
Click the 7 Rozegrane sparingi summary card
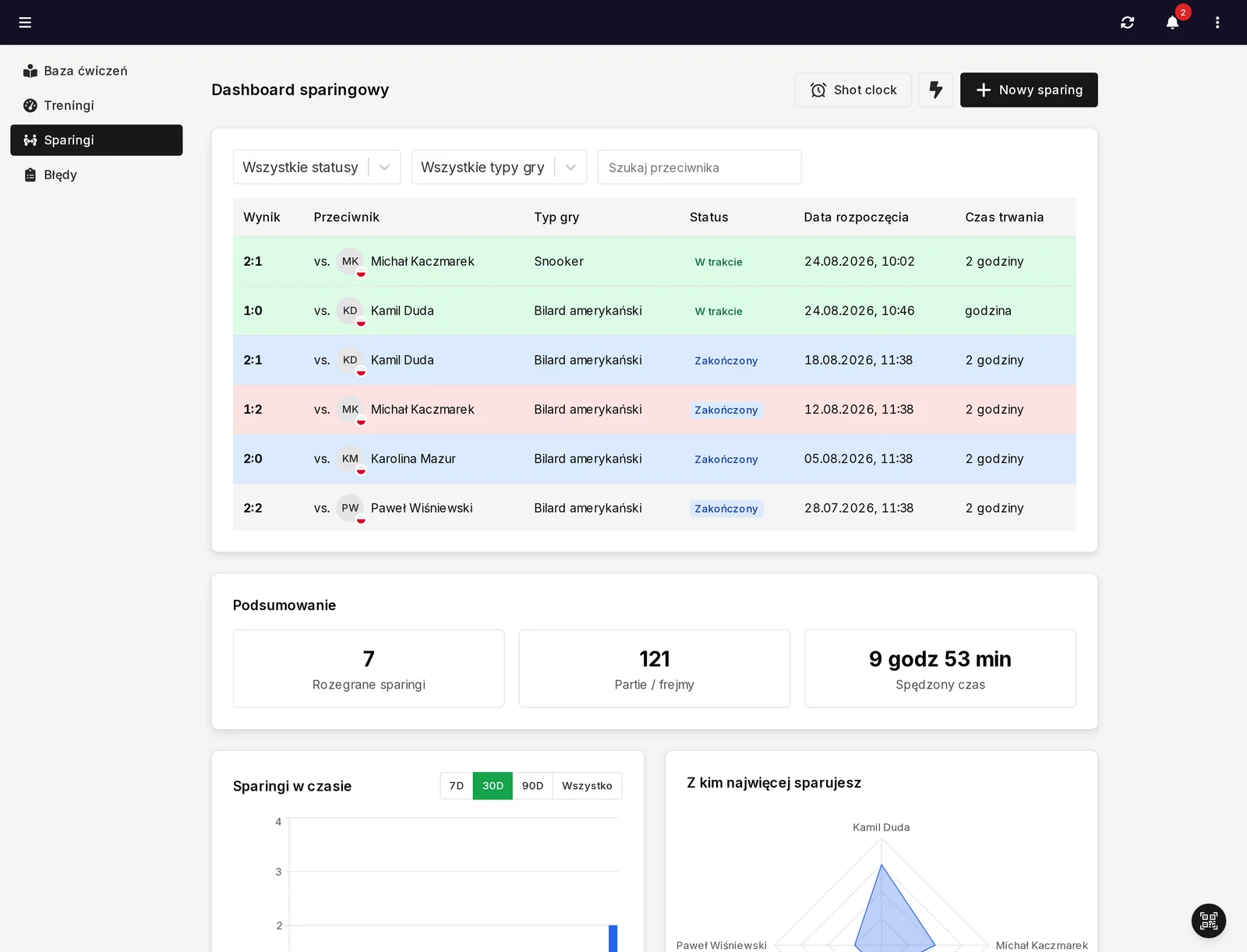tap(369, 668)
